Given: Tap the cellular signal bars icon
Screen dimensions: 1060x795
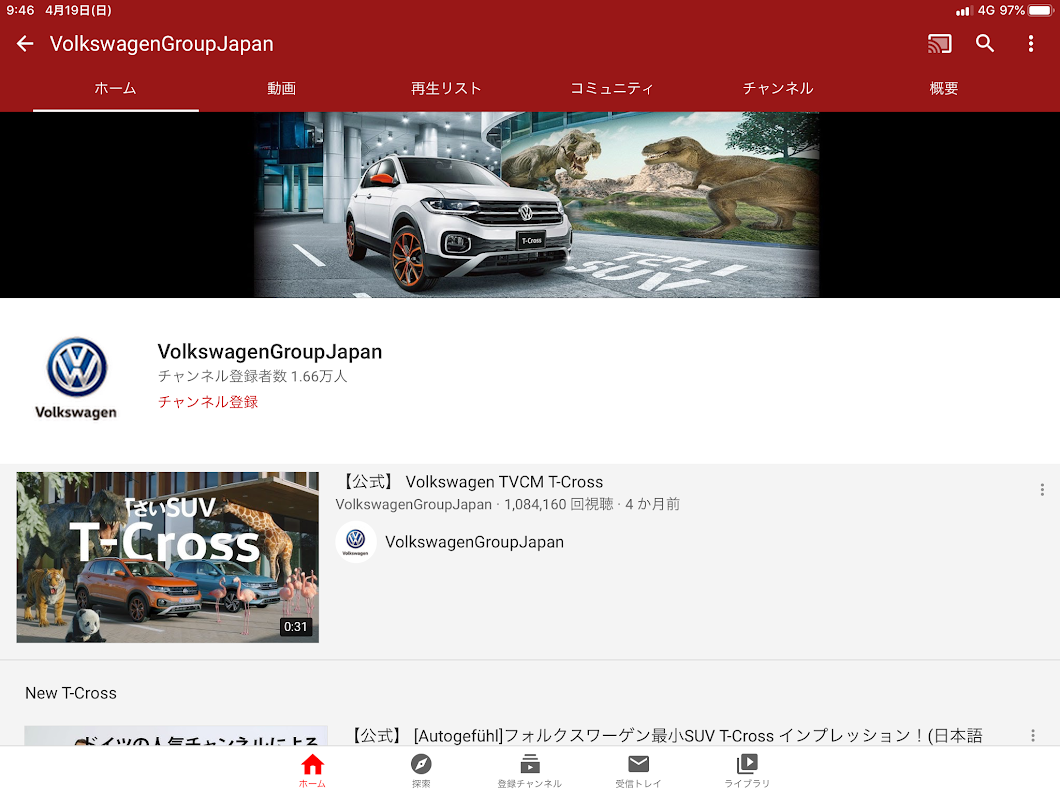Looking at the screenshot, I should click(x=963, y=11).
